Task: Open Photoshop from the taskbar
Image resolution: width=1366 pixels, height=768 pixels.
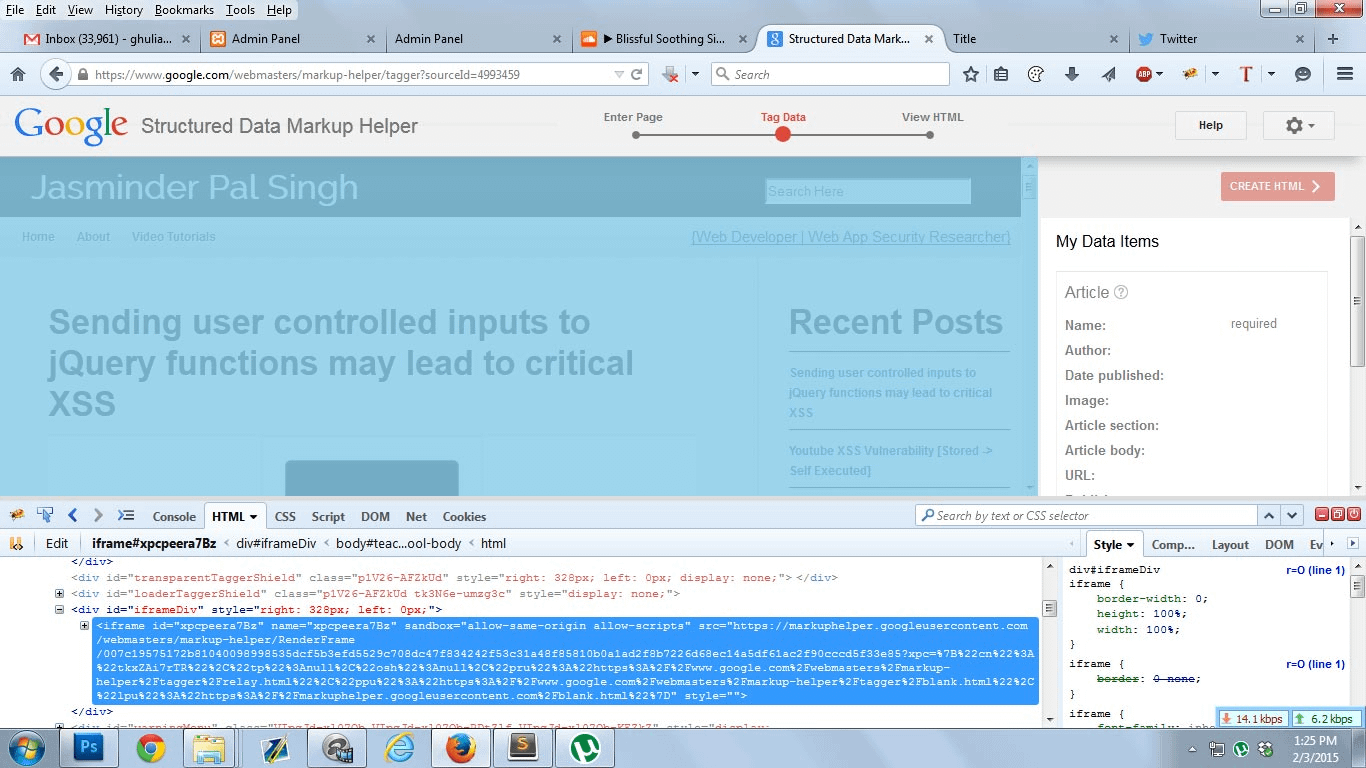Action: 89,747
